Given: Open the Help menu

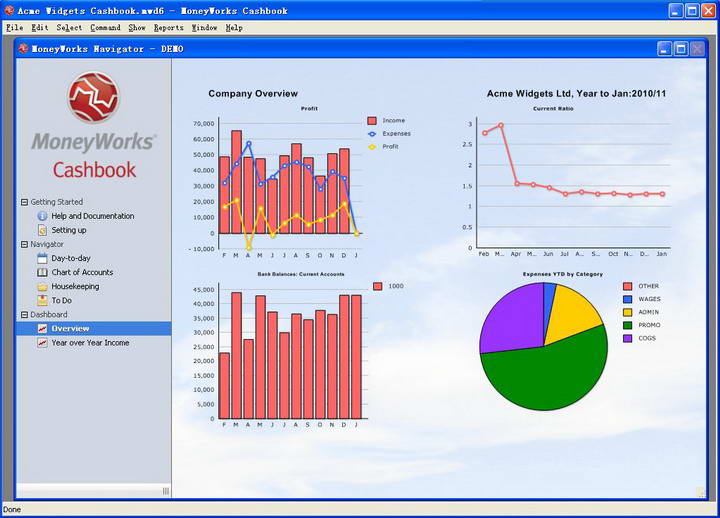Looking at the screenshot, I should click(234, 28).
